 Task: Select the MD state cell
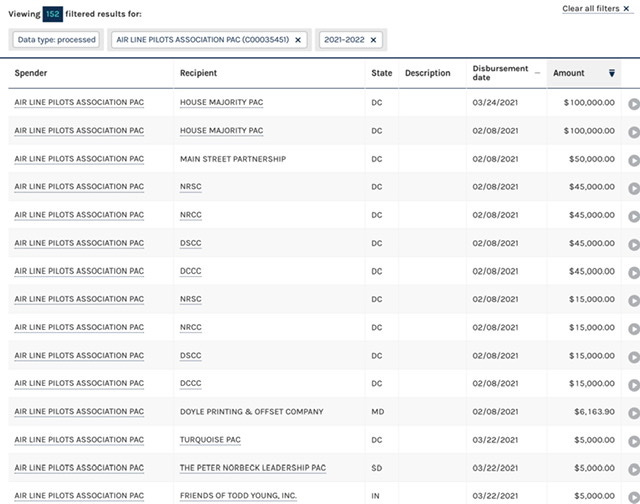pos(378,411)
